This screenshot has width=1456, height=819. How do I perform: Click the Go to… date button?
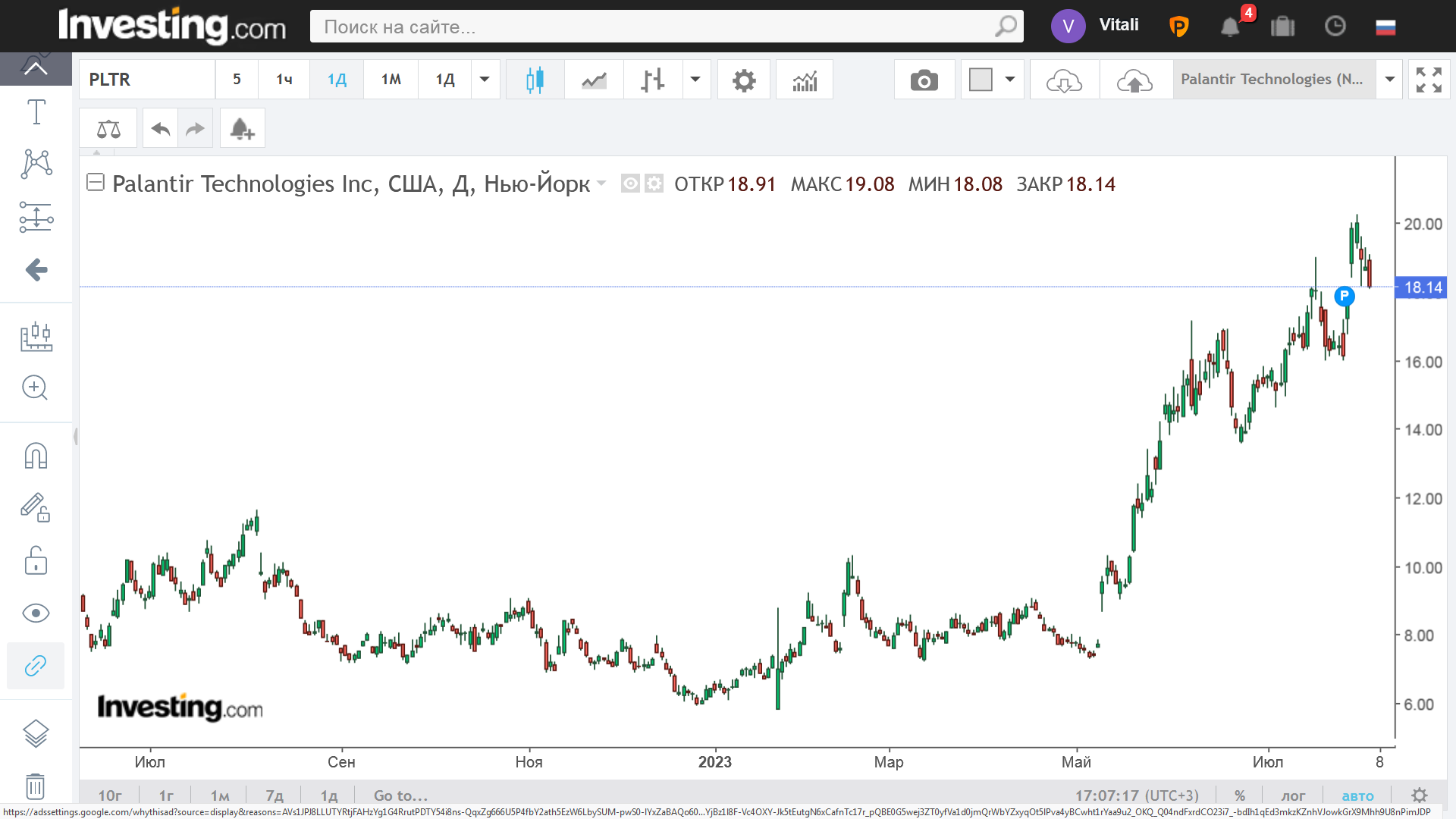pos(400,795)
